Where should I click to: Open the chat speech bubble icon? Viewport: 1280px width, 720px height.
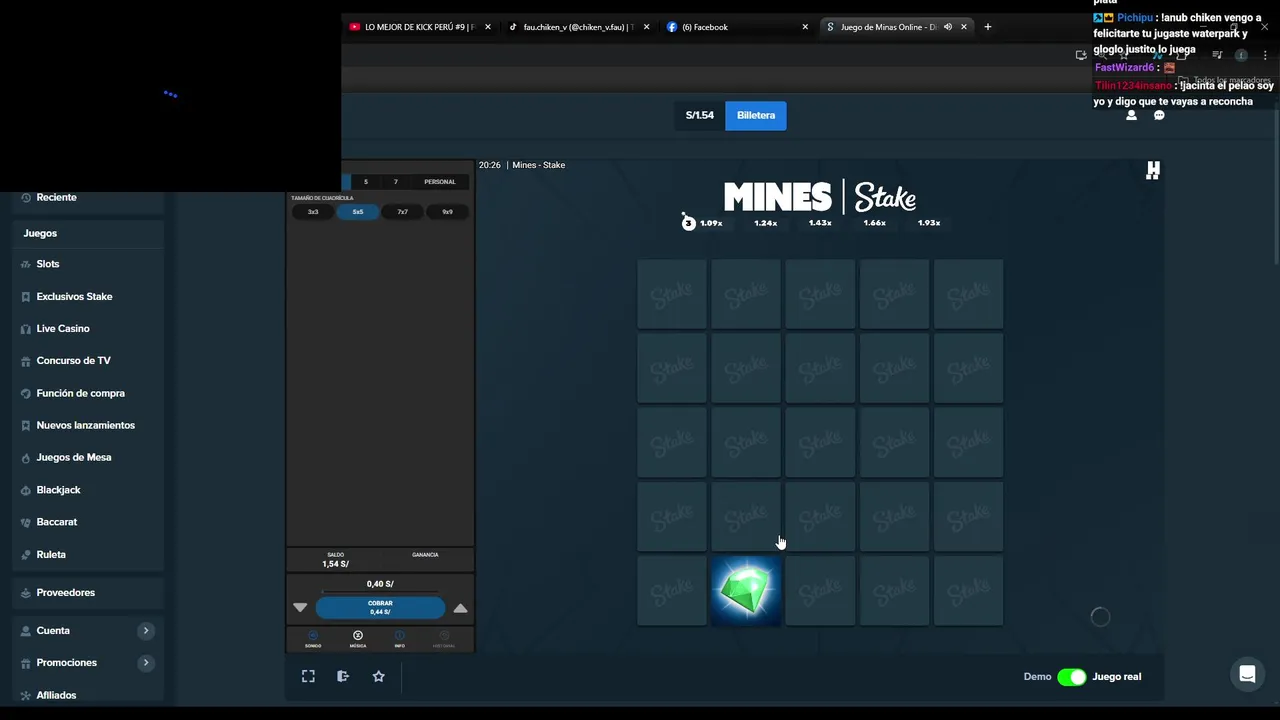(x=1159, y=115)
